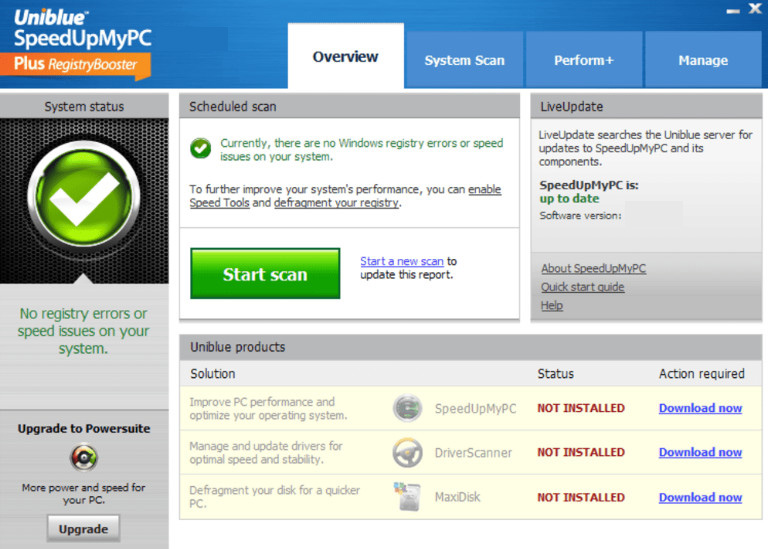Click the Powersuite gauge icon

point(84,457)
